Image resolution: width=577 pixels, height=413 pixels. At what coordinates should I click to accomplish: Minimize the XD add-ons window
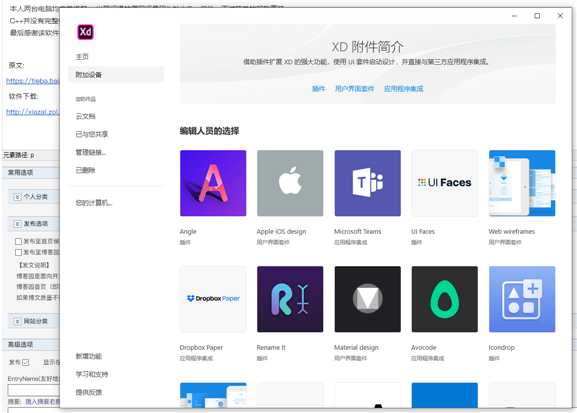(514, 16)
